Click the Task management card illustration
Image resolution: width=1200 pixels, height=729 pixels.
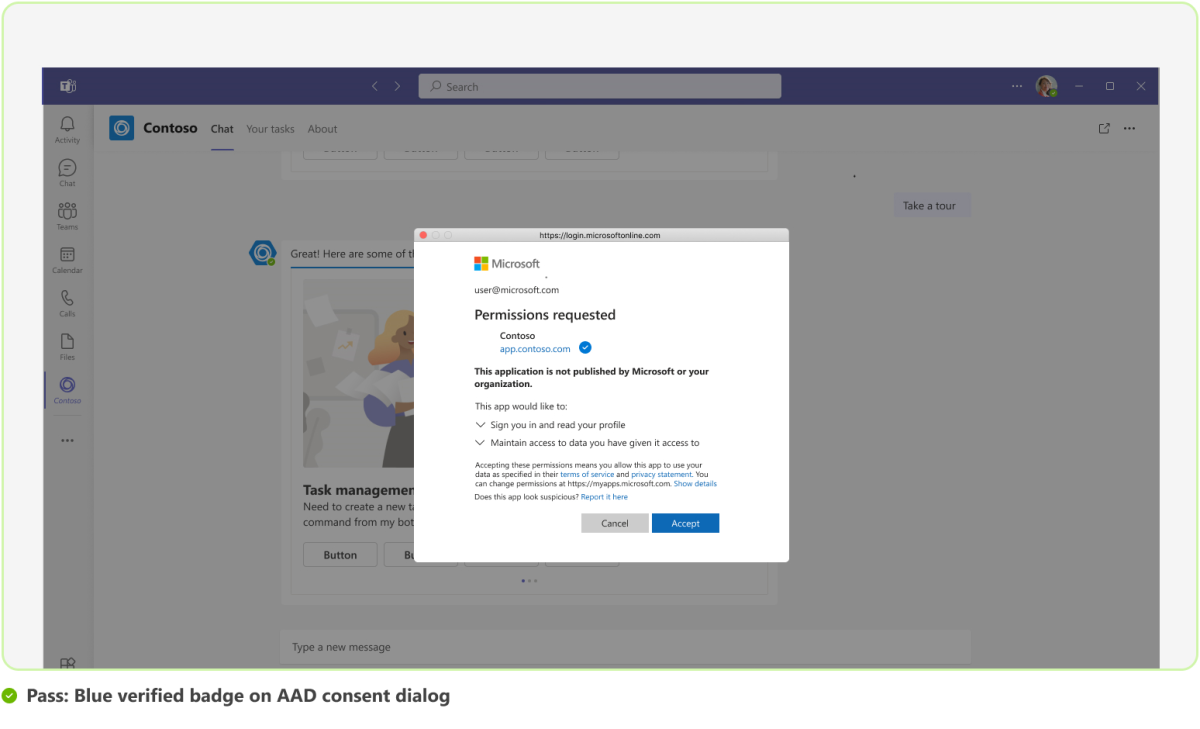(x=359, y=373)
